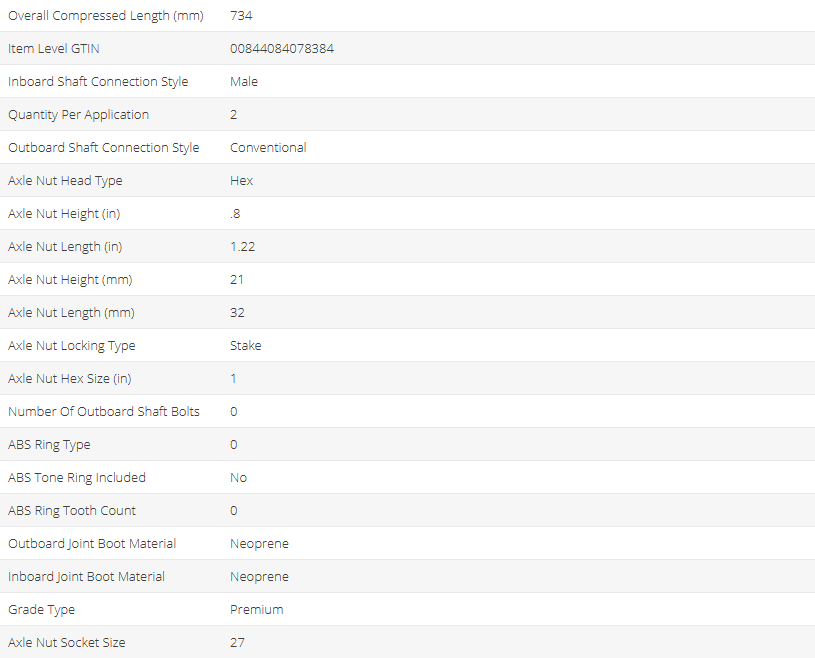Select the GTIN value 00844084078384
Screen dimensions: 815x658
click(281, 49)
